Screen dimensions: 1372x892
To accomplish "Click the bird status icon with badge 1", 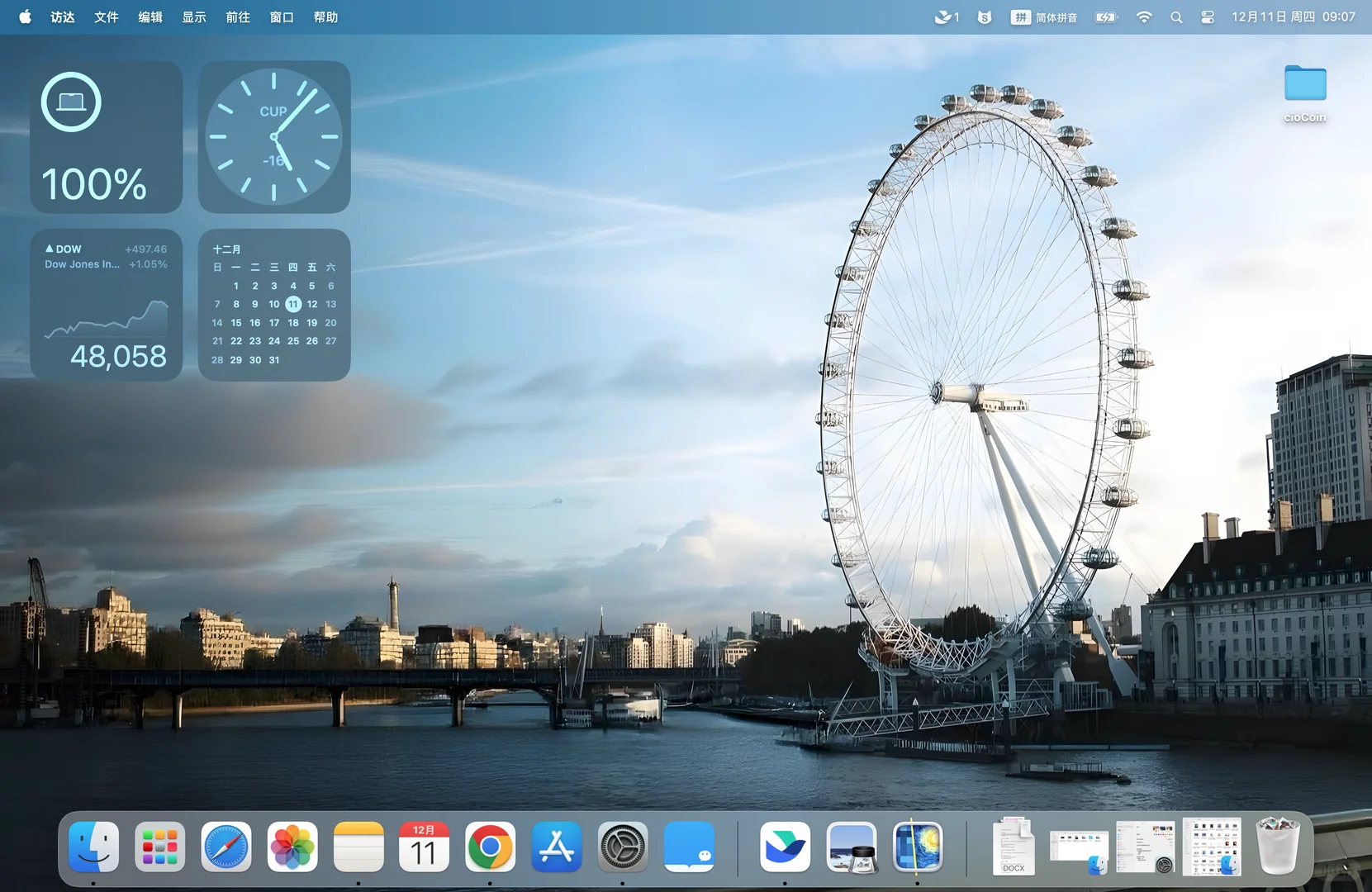I will click(947, 17).
